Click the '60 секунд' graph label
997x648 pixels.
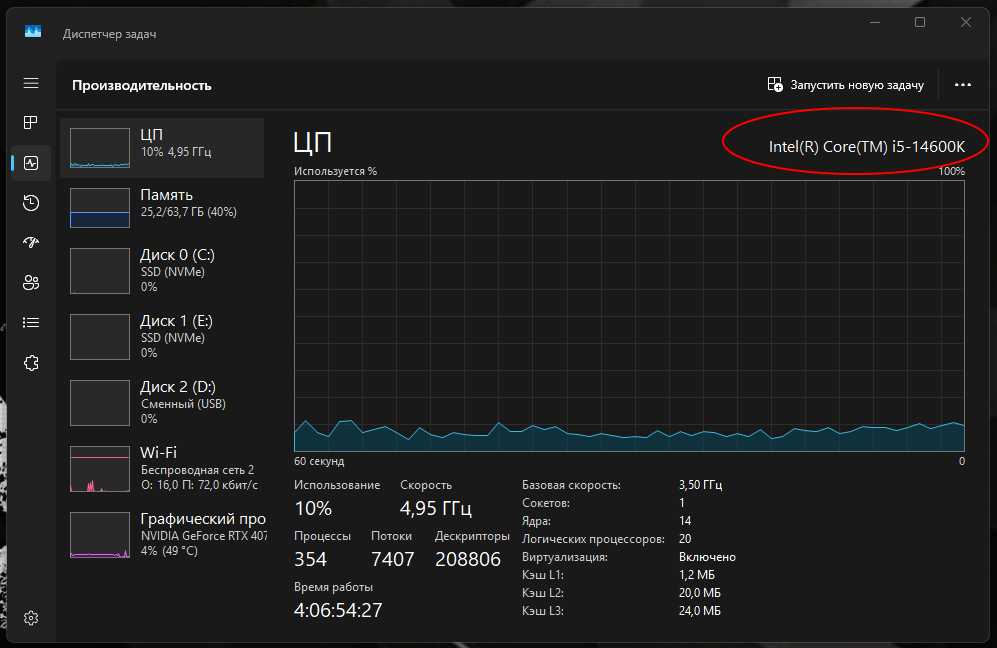(x=319, y=461)
